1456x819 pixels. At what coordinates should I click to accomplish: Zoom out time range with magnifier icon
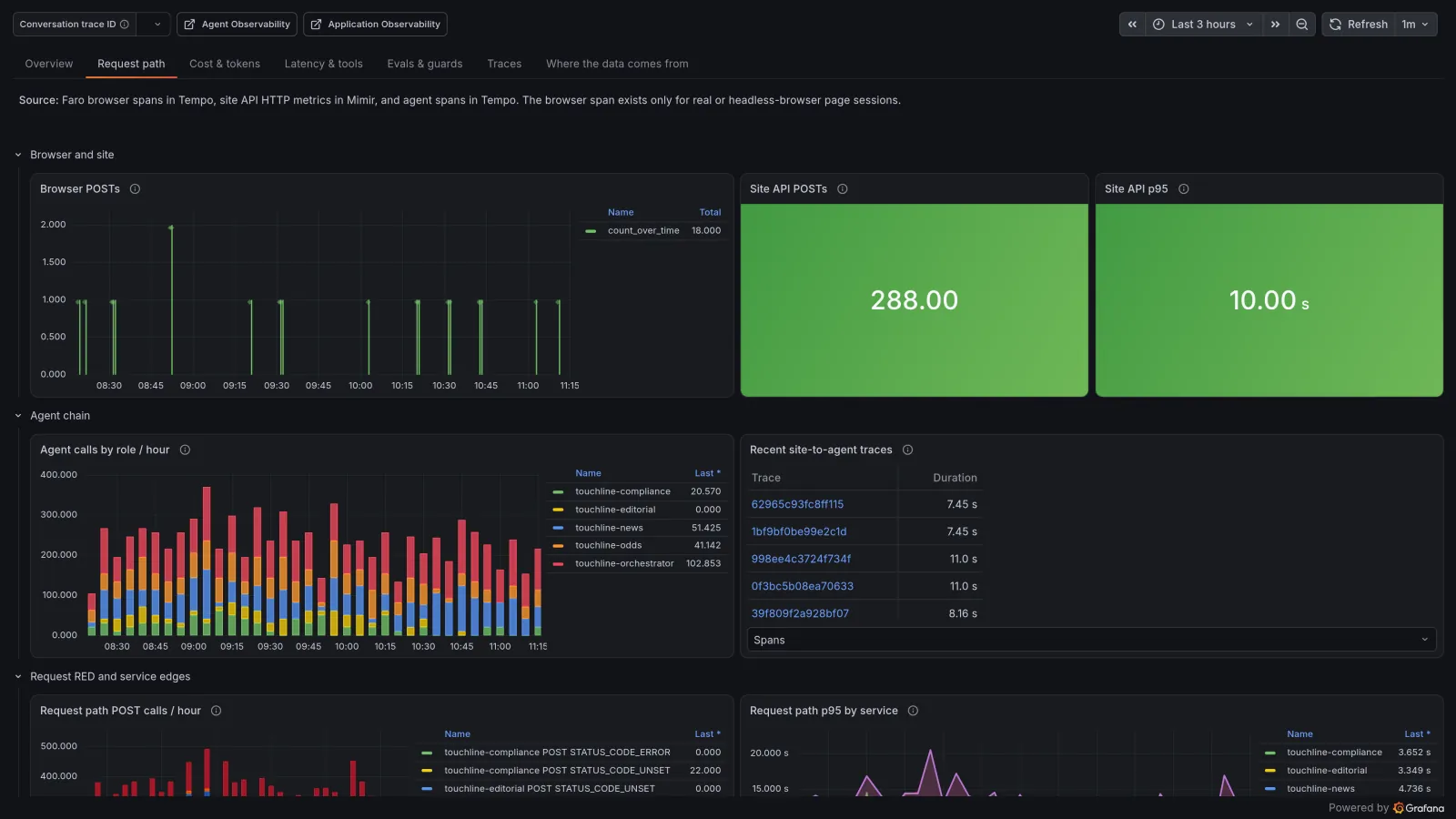tap(1302, 25)
